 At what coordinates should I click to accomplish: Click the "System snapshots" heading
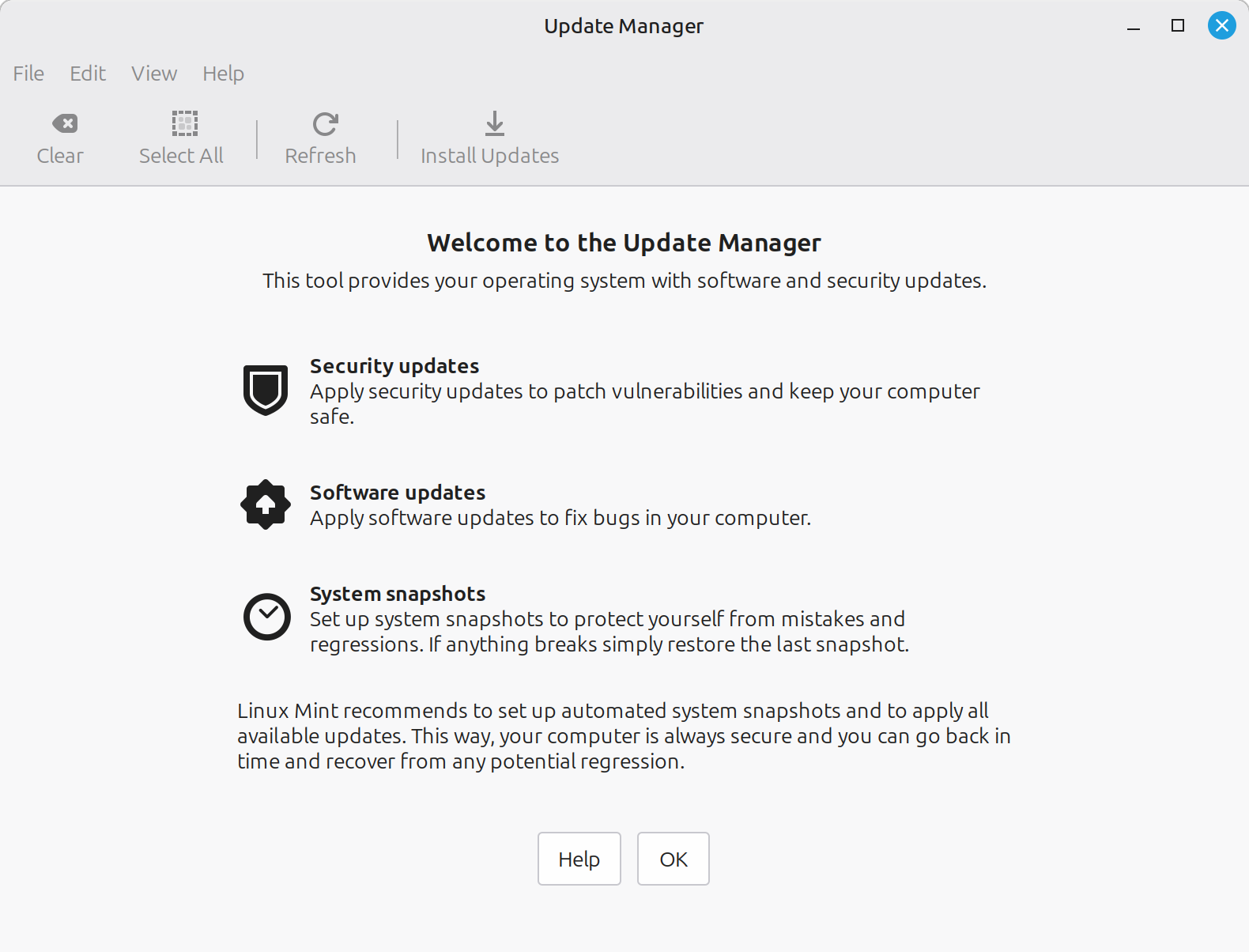pos(398,594)
